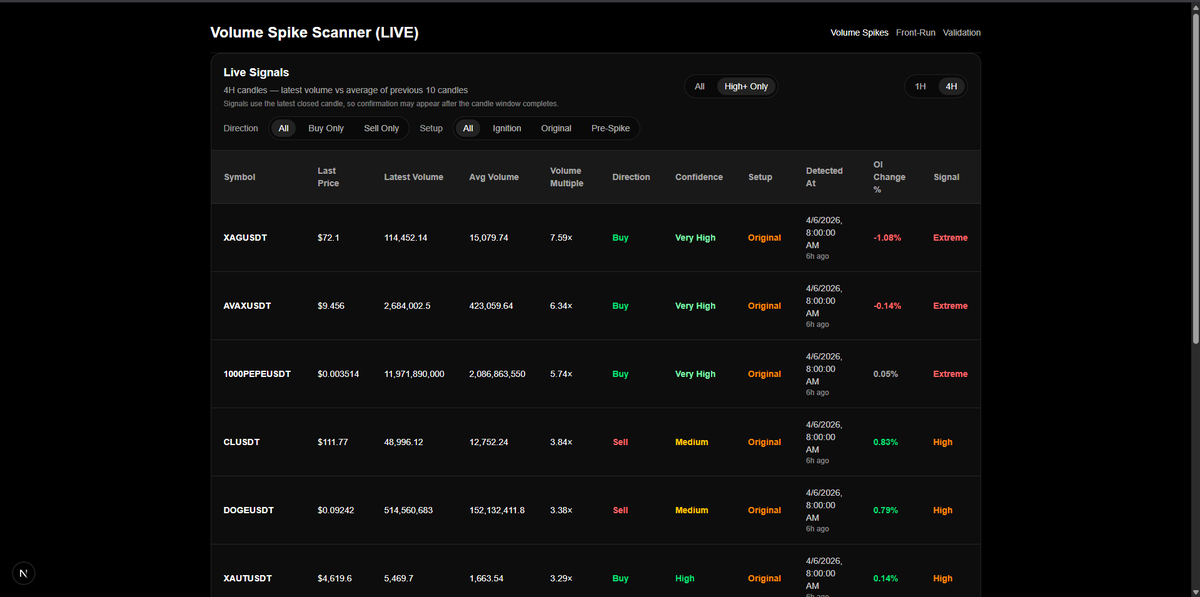Click the Extreme signal in XAGUSDT row
This screenshot has width=1200, height=597.
[x=950, y=238]
